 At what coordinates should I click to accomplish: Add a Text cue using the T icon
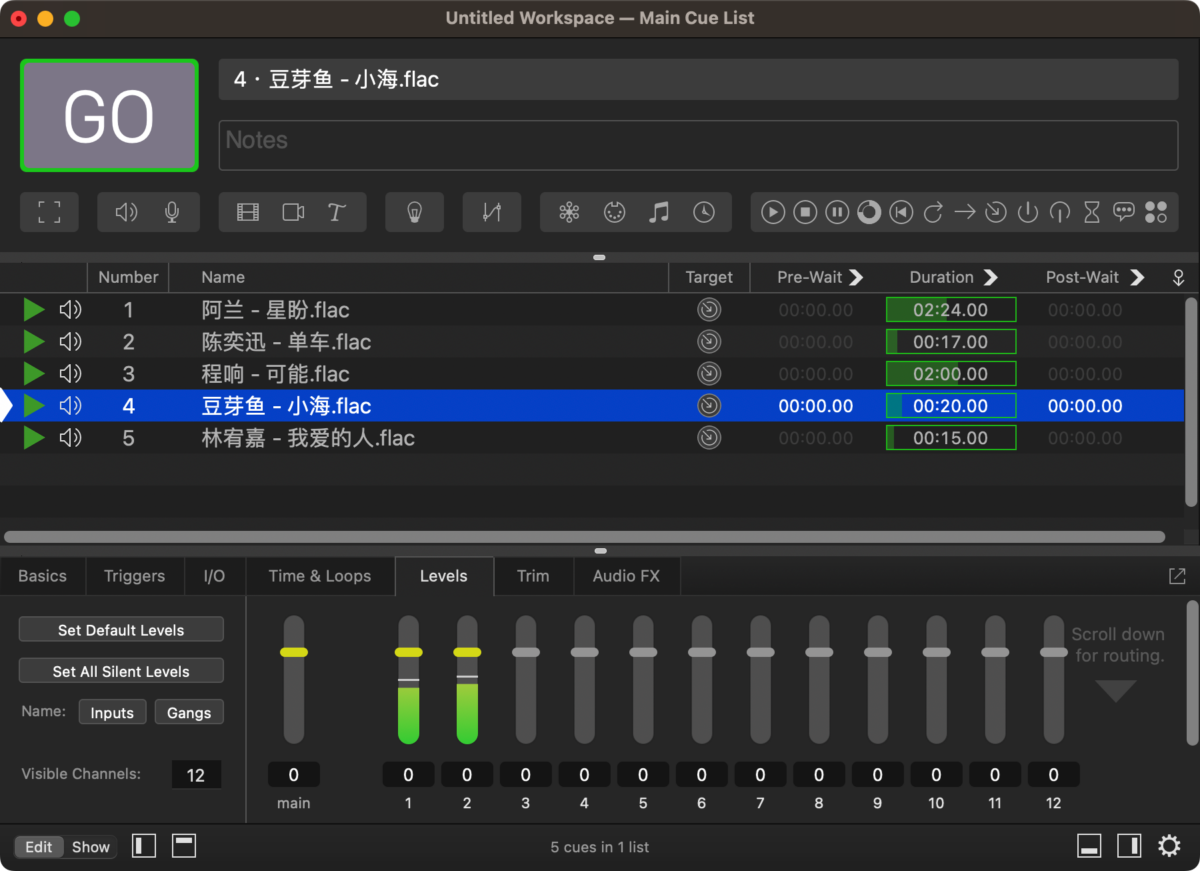click(x=337, y=212)
